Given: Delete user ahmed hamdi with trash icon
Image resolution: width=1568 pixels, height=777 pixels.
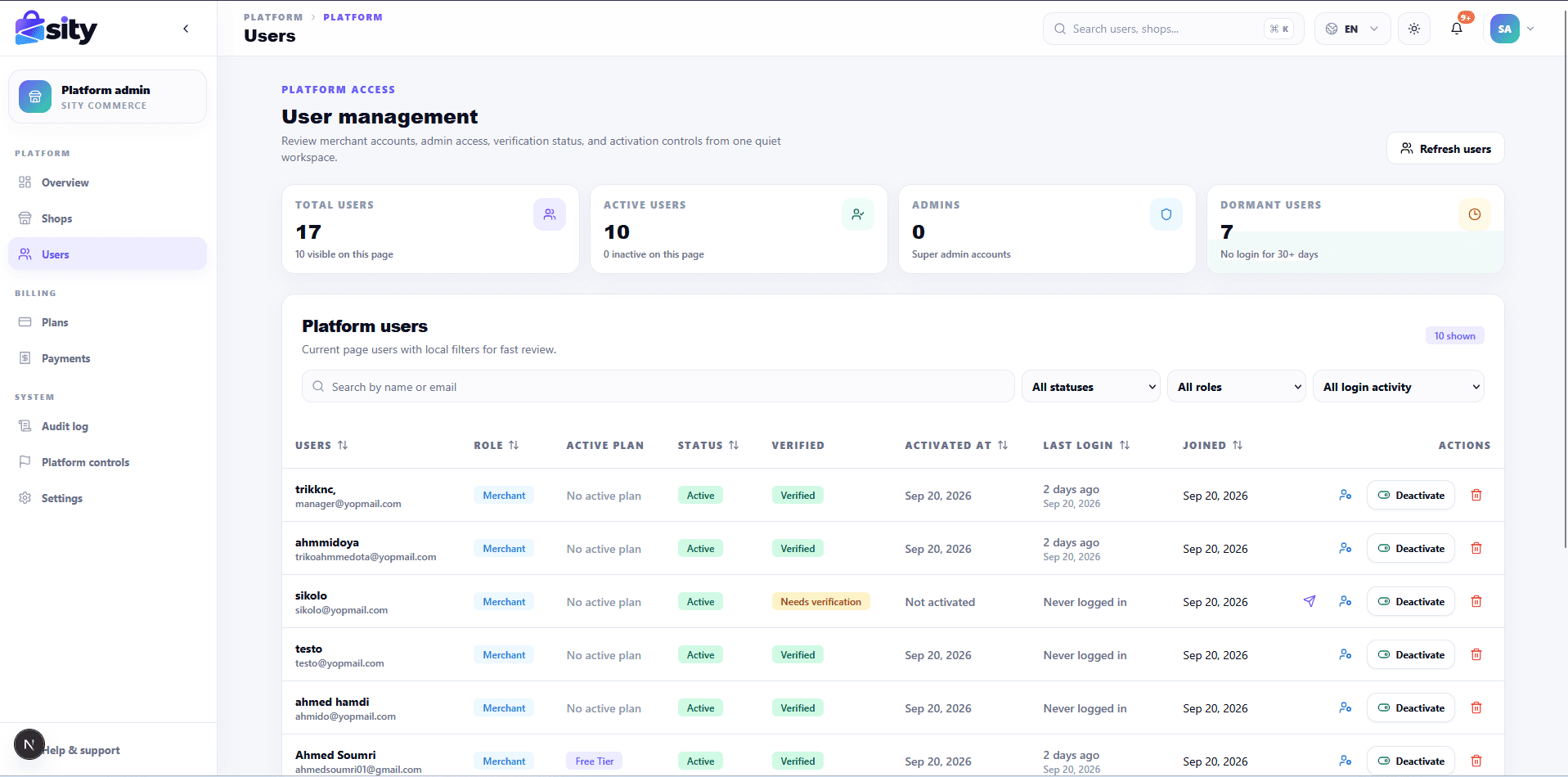Looking at the screenshot, I should (x=1476, y=707).
